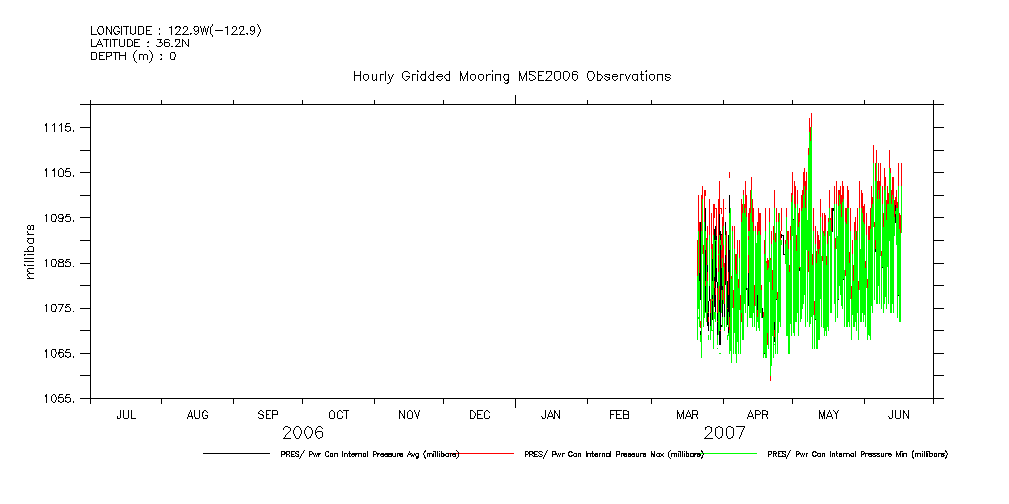
Task: Select the LONGITUDE header text line
Action: coord(176,31)
